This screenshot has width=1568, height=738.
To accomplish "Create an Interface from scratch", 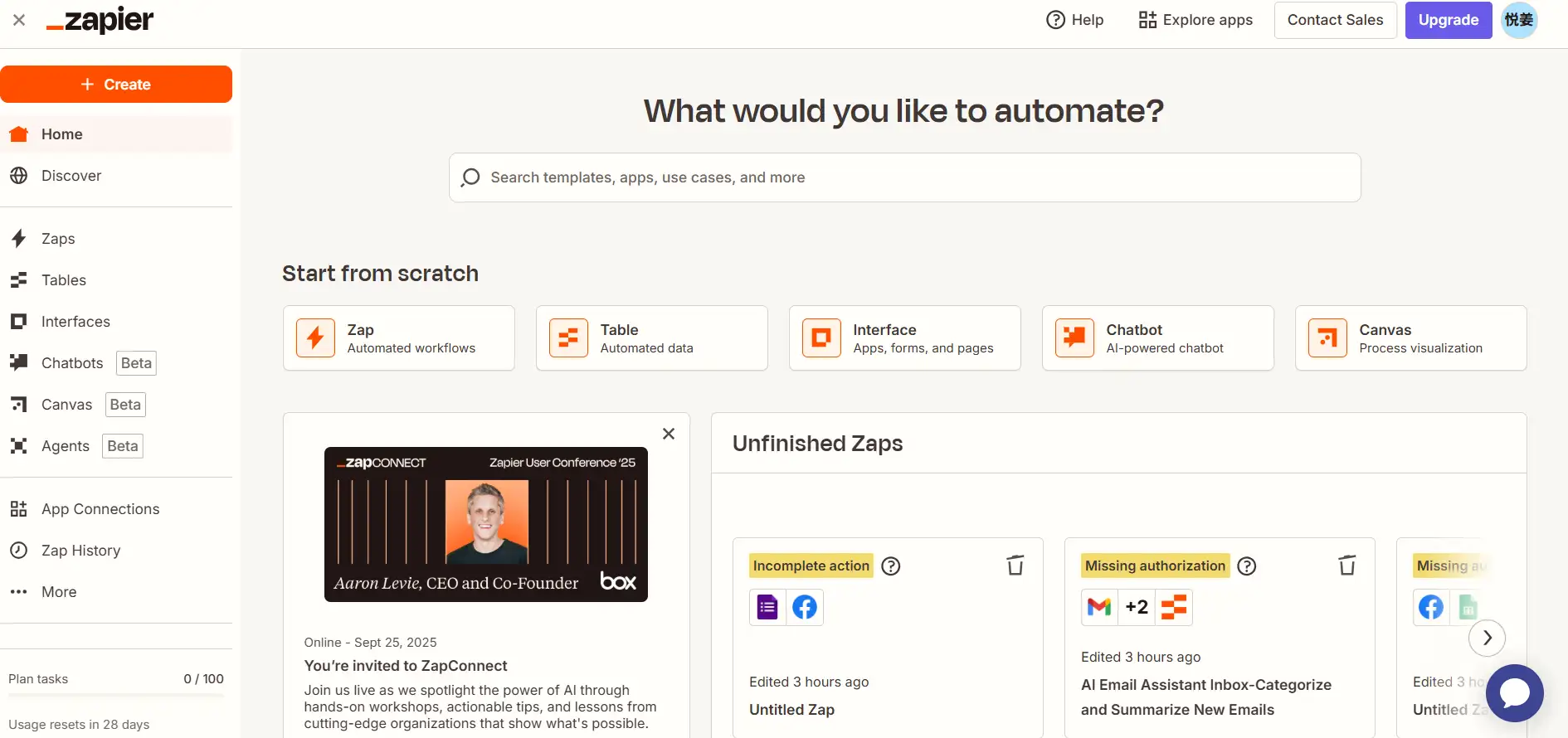I will click(x=904, y=338).
